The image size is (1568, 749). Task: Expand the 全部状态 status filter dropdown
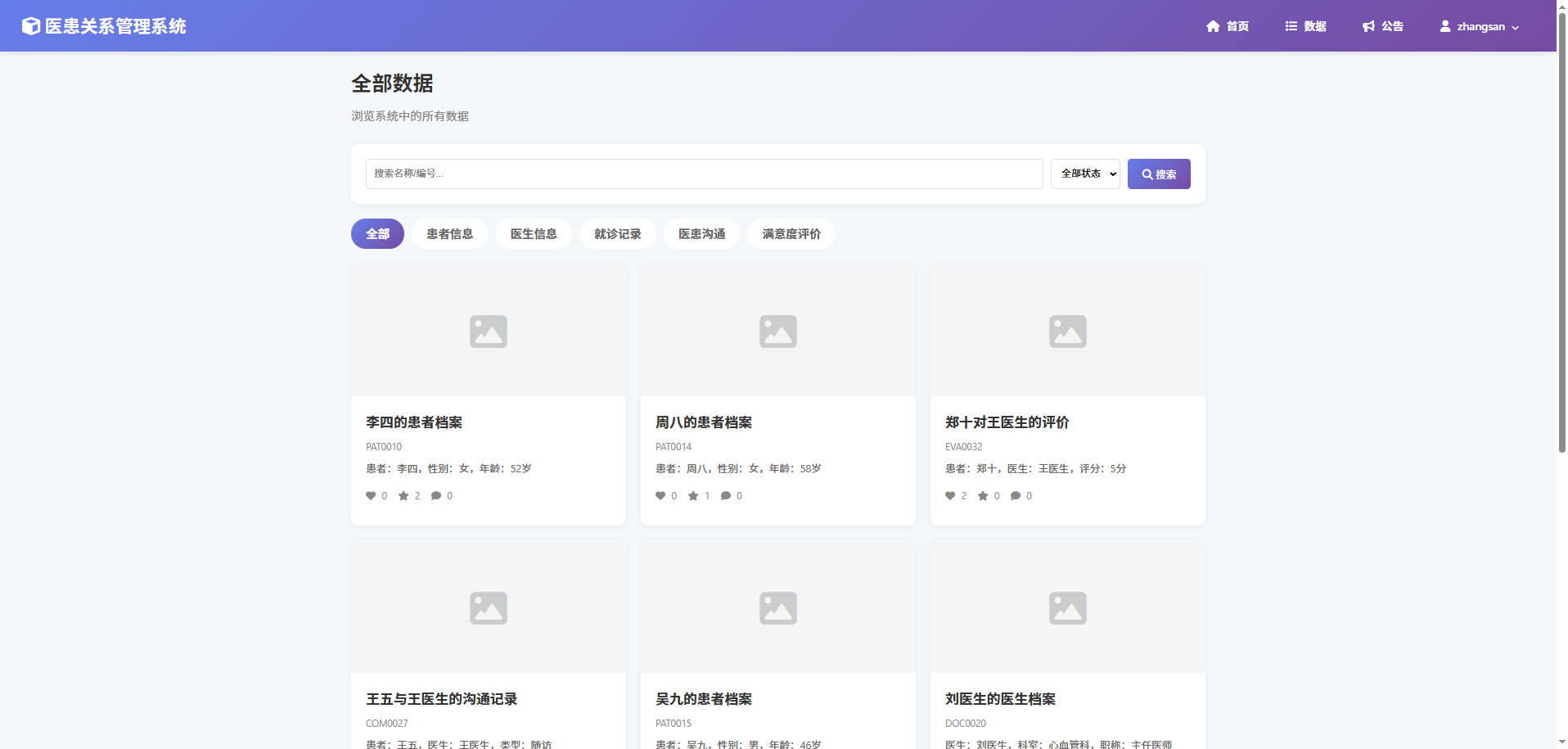[x=1085, y=174]
